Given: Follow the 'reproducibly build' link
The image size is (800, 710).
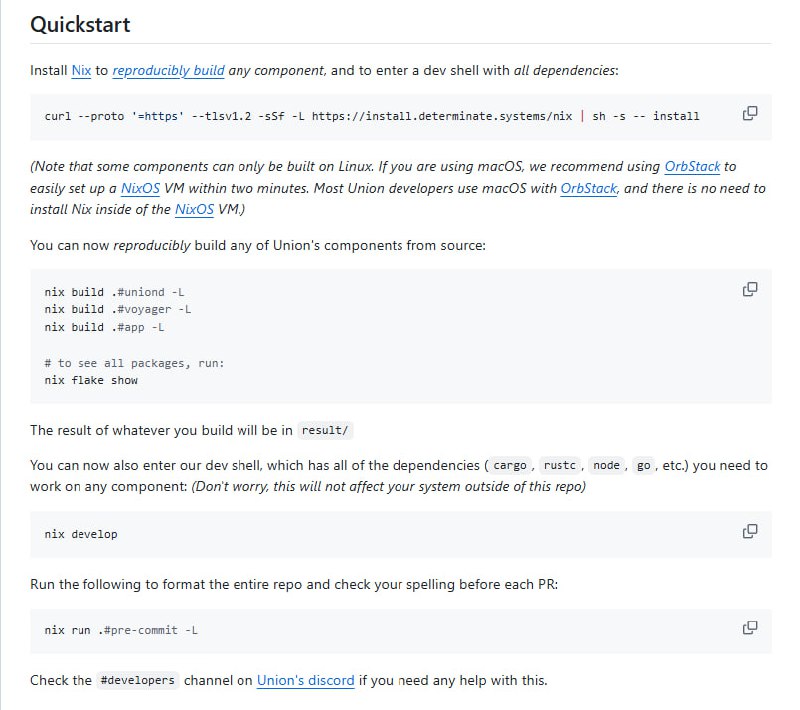Looking at the screenshot, I should click(168, 71).
